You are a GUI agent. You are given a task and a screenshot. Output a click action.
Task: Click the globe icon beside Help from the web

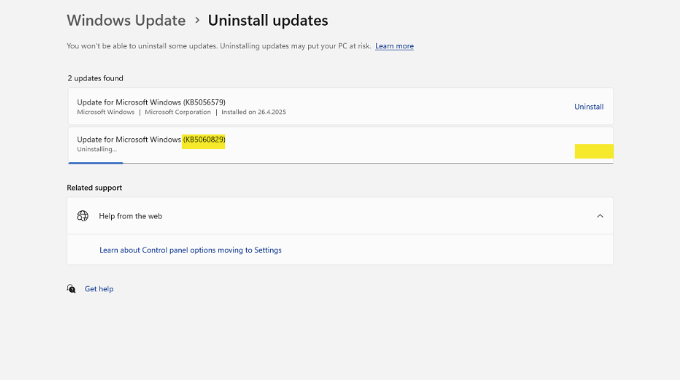tap(82, 216)
